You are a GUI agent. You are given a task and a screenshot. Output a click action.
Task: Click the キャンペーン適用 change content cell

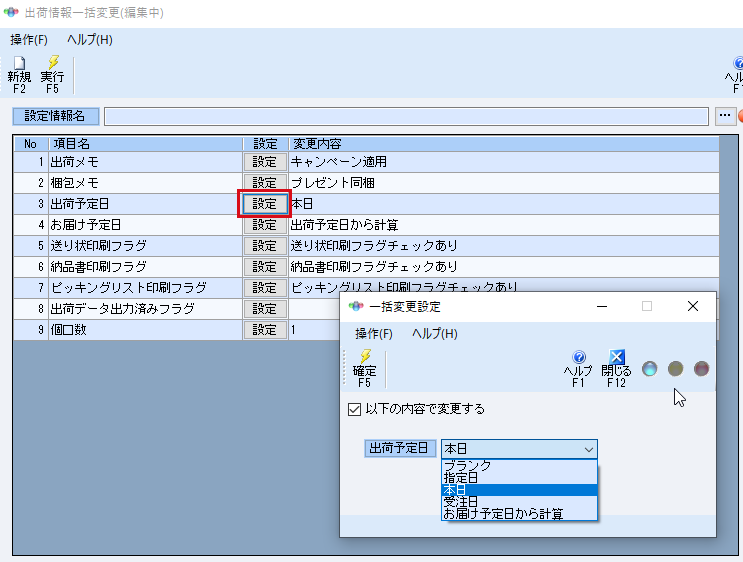(x=504, y=162)
